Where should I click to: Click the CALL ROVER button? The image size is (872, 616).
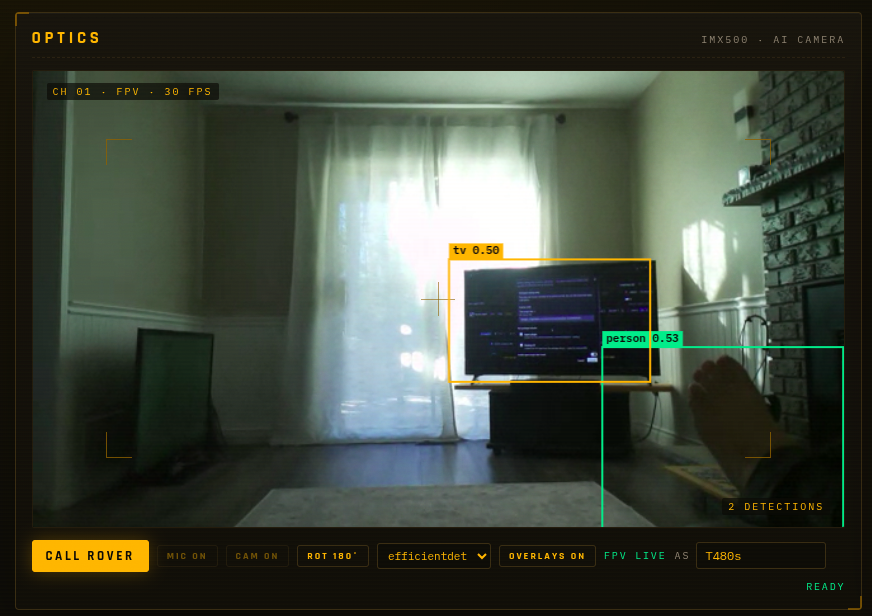pos(90,555)
